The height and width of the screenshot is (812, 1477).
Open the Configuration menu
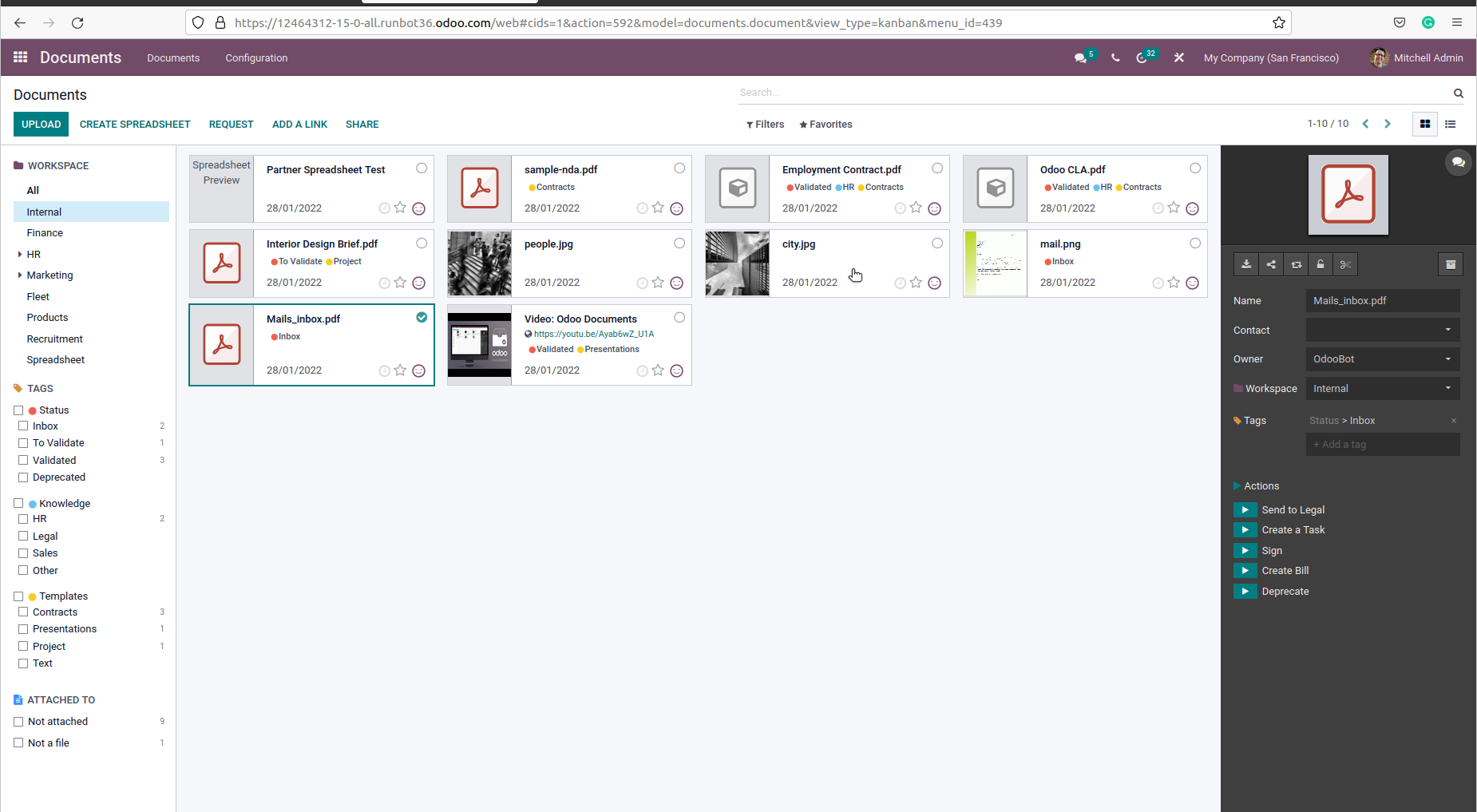256,57
